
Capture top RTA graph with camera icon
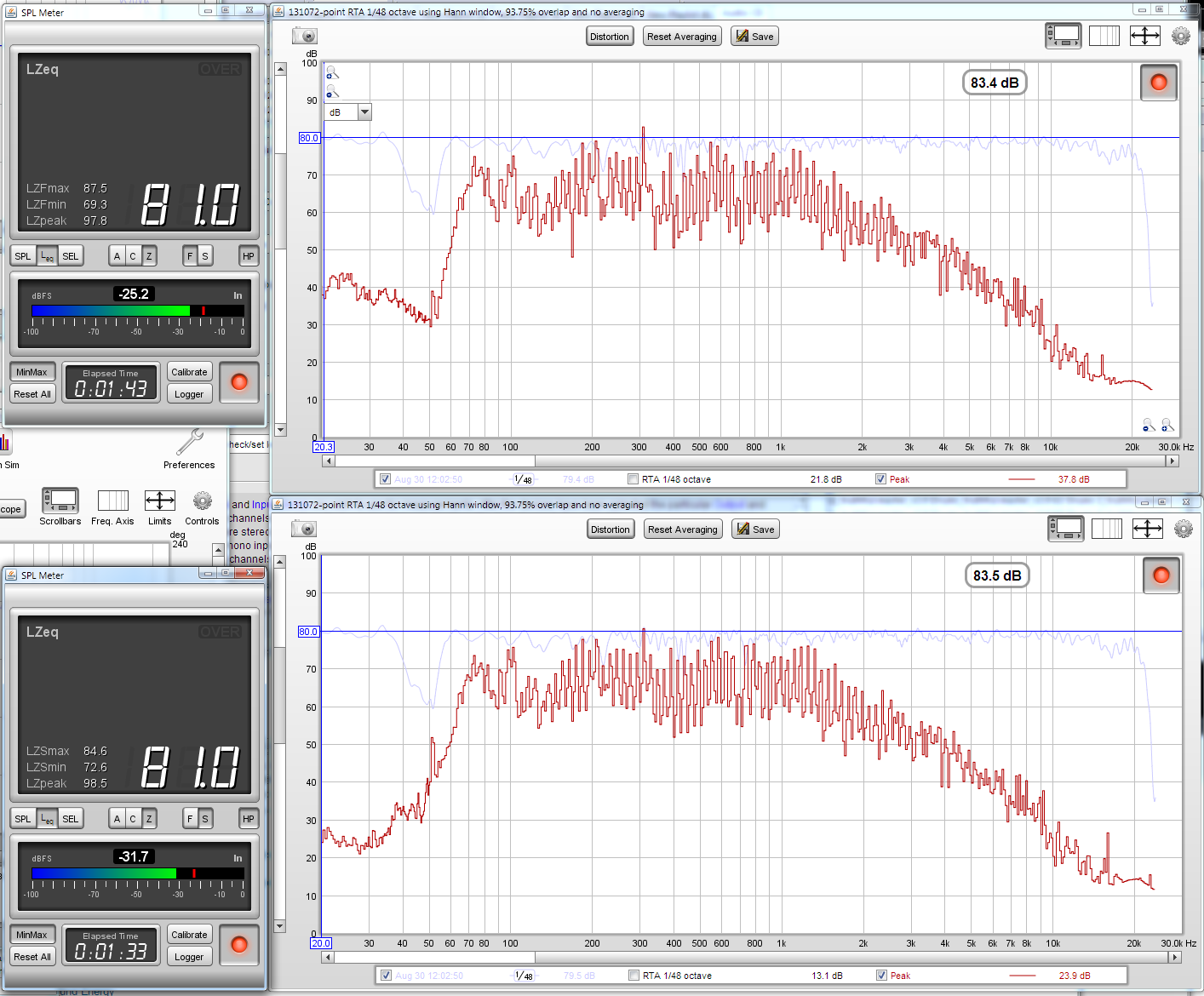305,36
